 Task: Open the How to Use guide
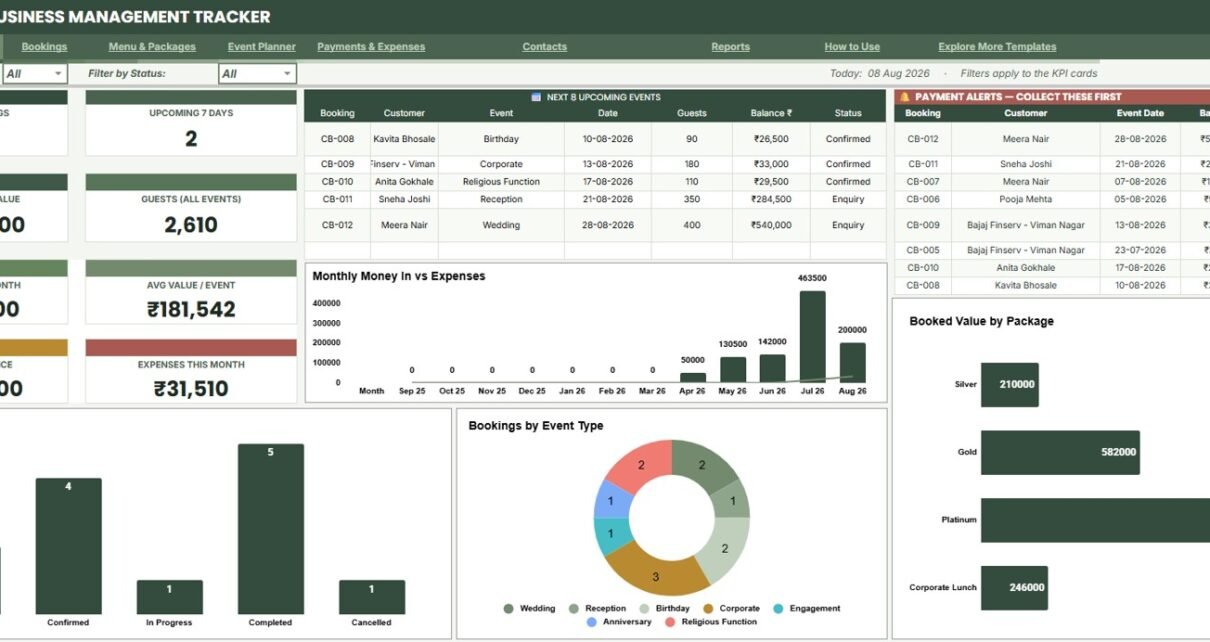click(x=852, y=47)
